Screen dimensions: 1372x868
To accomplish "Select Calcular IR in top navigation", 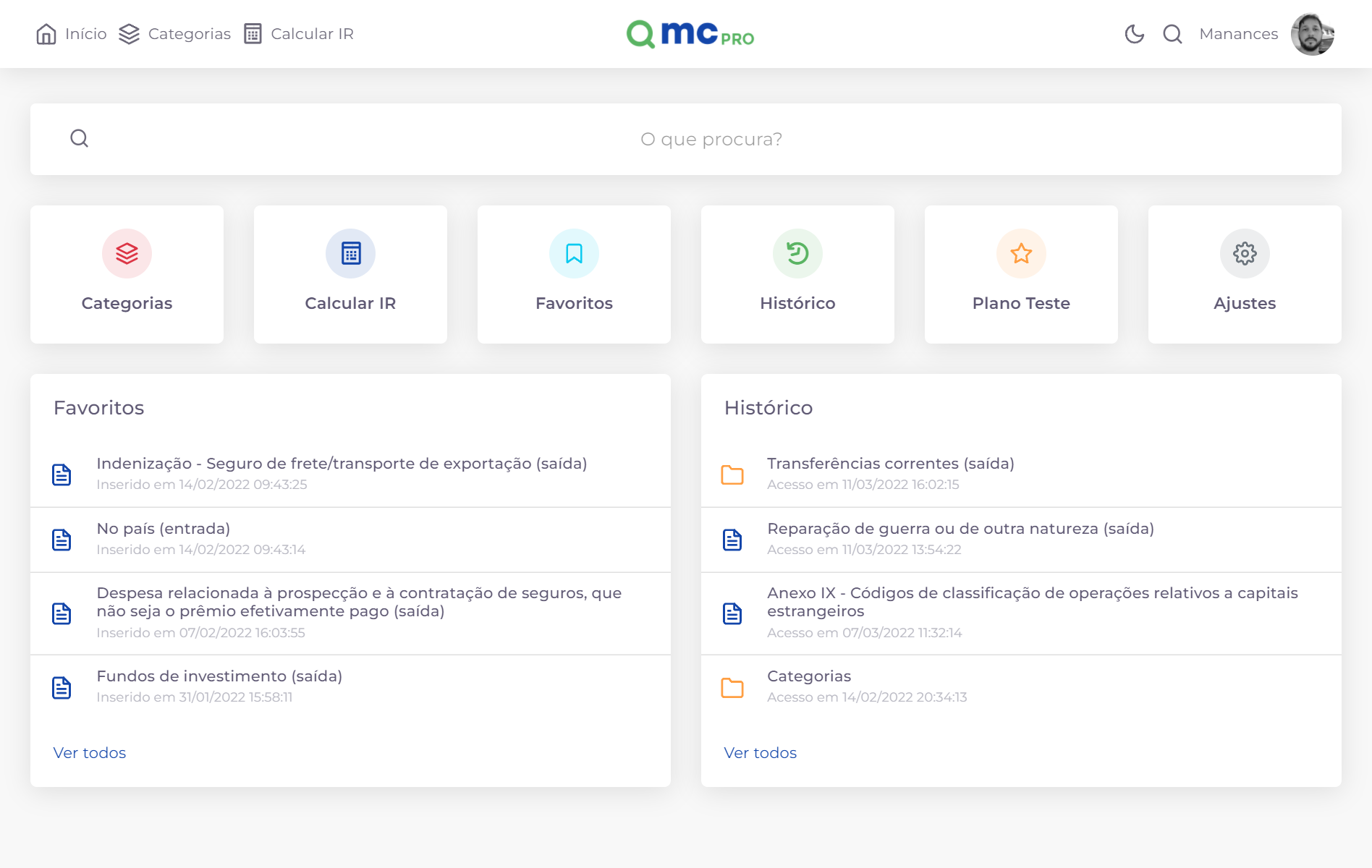I will tap(299, 34).
